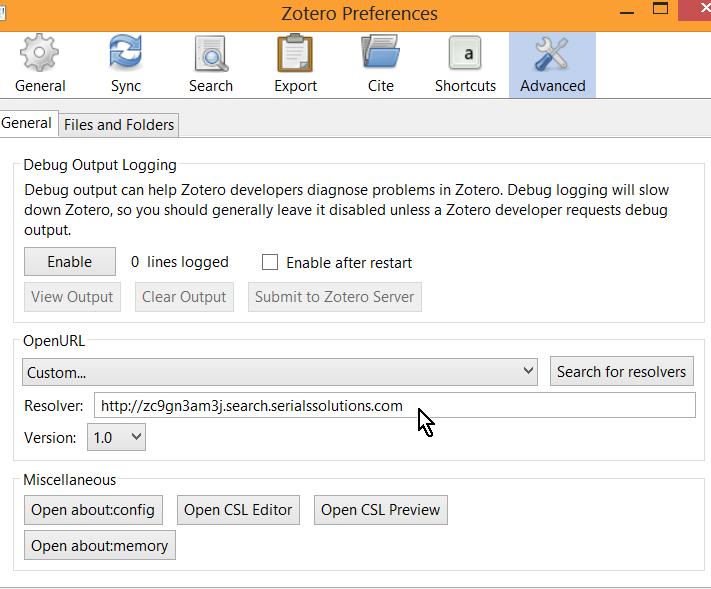Click the disabled View Output button
The image size is (711, 589).
pyautogui.click(x=72, y=297)
